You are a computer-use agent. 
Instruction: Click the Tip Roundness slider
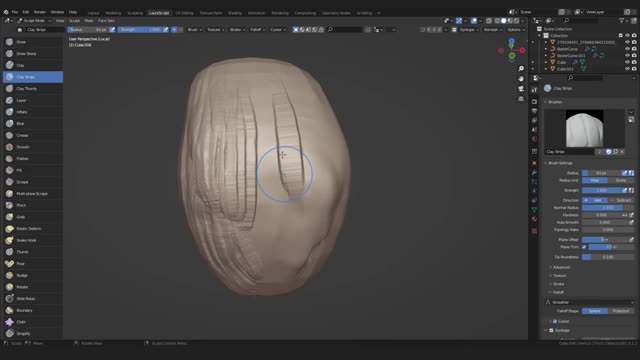608,257
